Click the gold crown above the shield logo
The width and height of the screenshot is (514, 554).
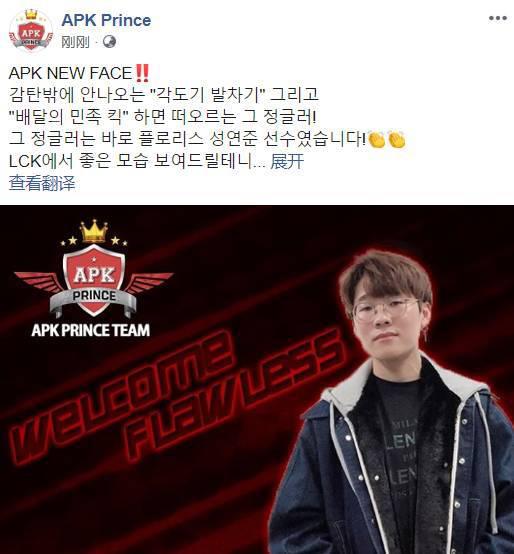click(x=94, y=231)
